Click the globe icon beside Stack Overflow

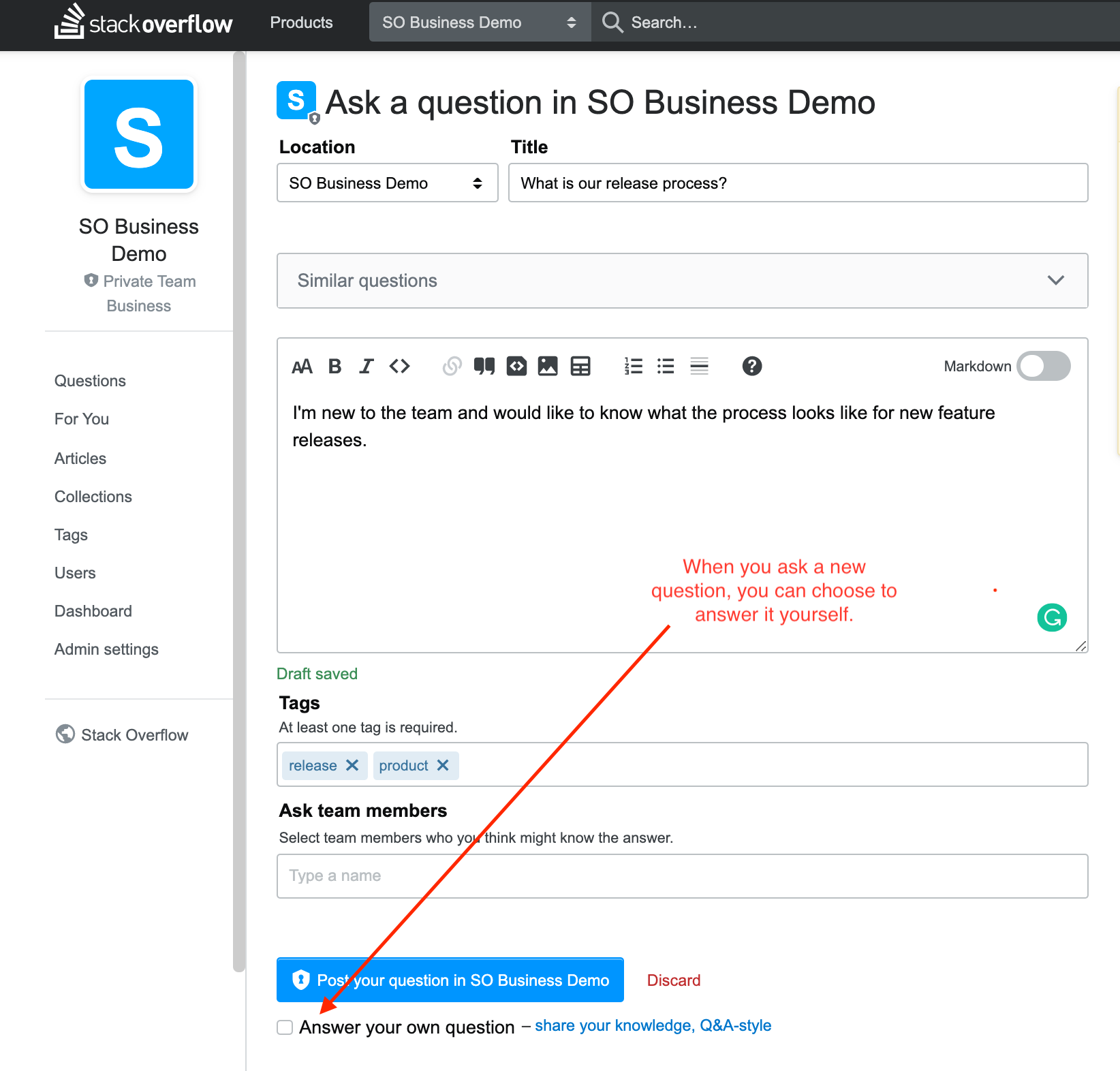(65, 734)
